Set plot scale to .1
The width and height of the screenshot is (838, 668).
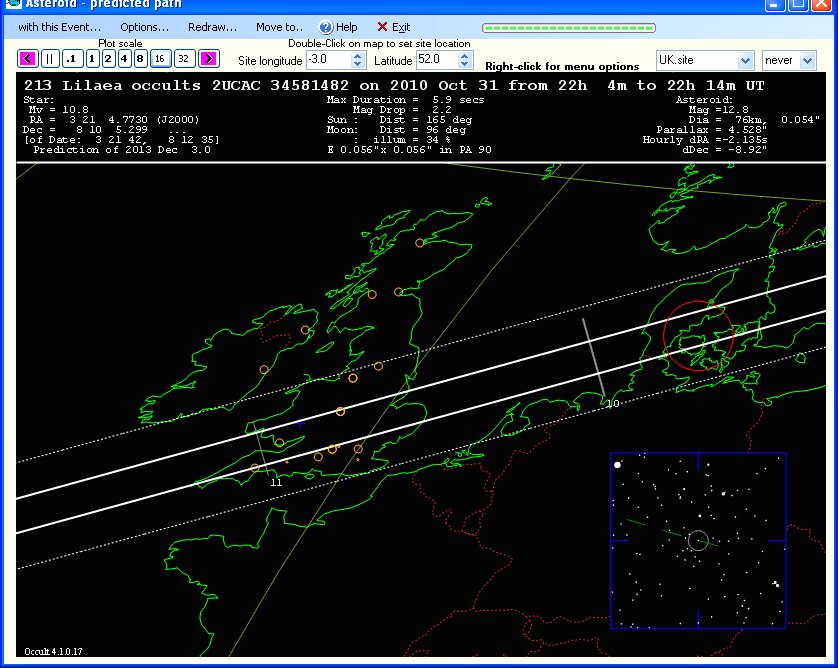(x=70, y=59)
